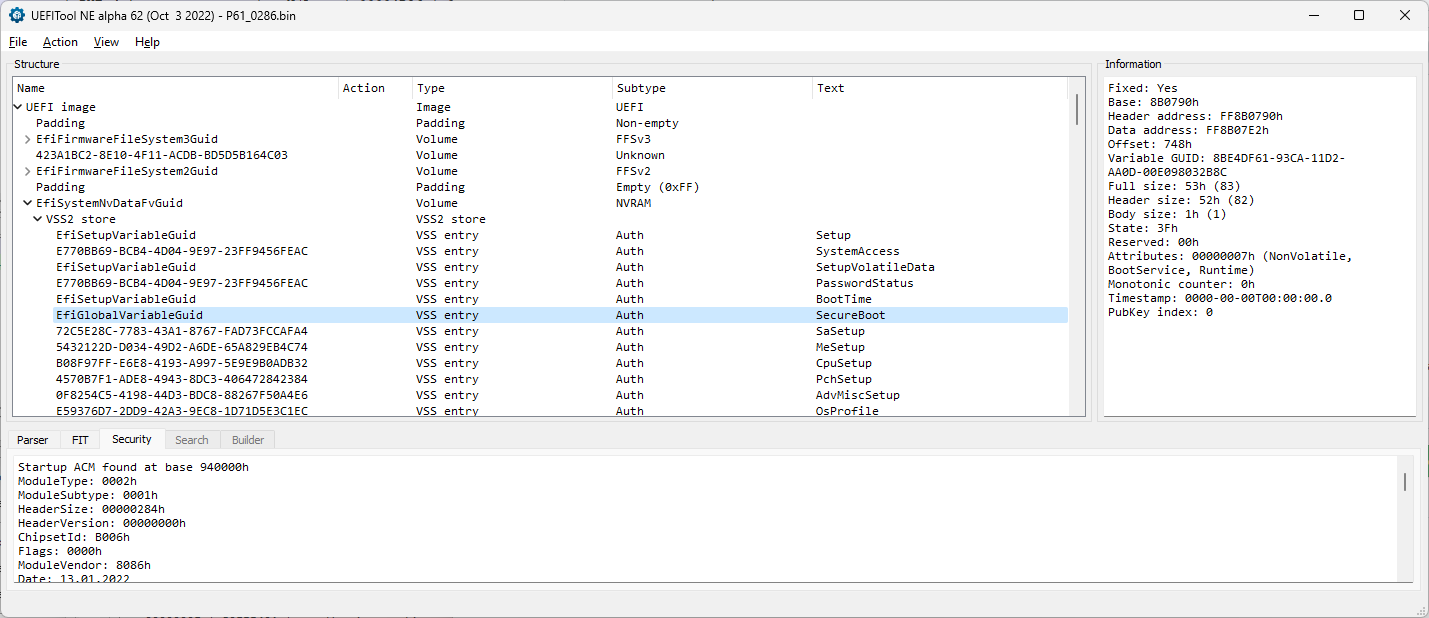Expand the EfiFirmwareFileSystem2Guid volume

coord(27,170)
